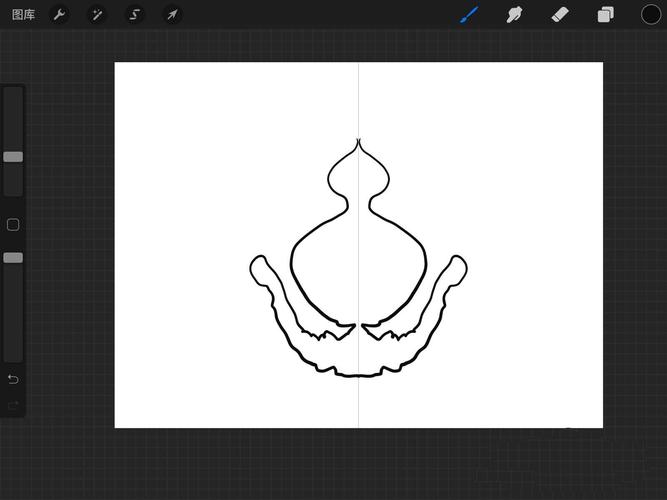Undo the last stroke with undo arrow
This screenshot has width=667, height=500.
coord(13,379)
